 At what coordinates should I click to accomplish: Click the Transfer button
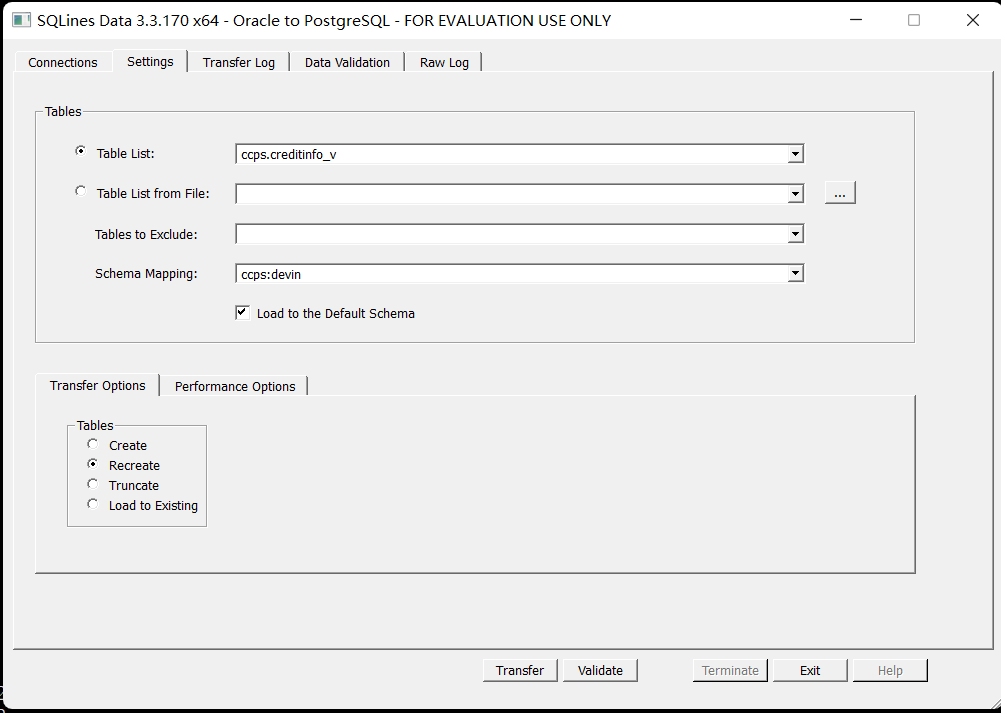click(520, 670)
